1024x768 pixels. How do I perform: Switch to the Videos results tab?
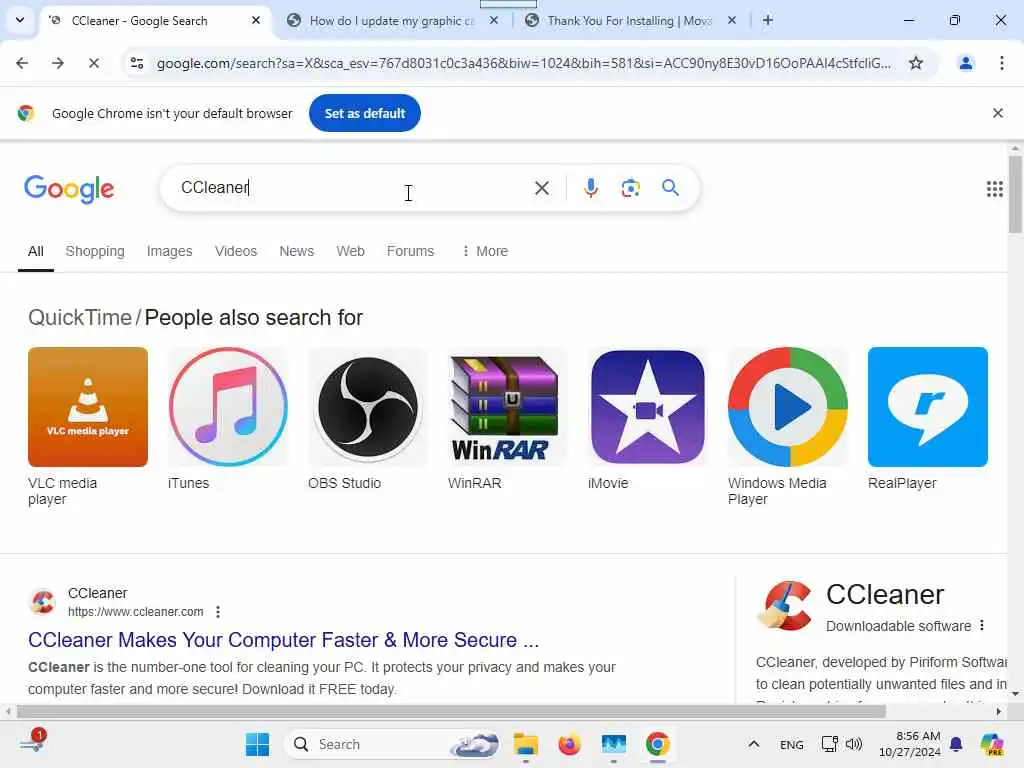click(x=236, y=251)
